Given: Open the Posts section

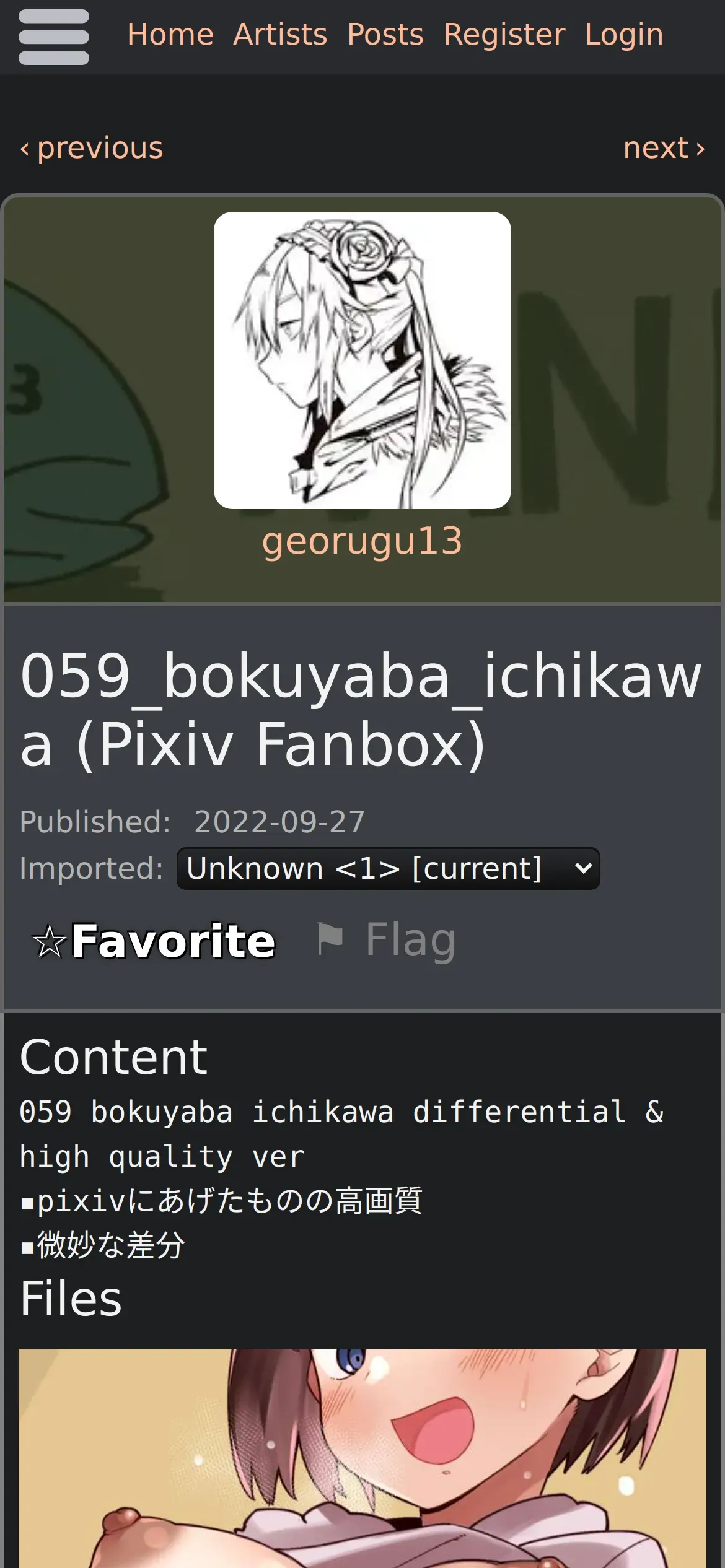Looking at the screenshot, I should (385, 35).
